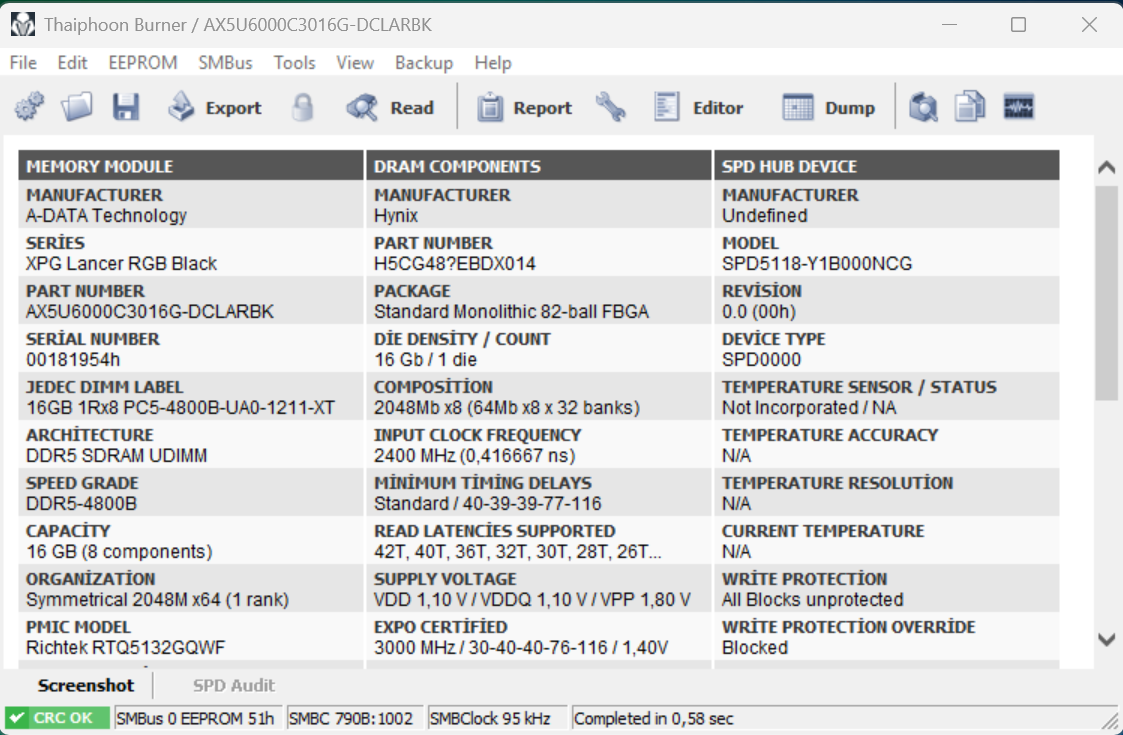Open the Editor from toolbar
The image size is (1123, 735).
pos(698,107)
